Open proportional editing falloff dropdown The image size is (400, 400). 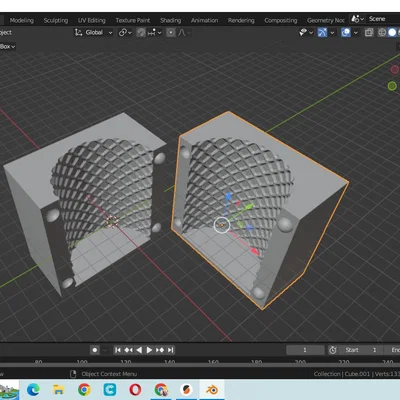(184, 32)
